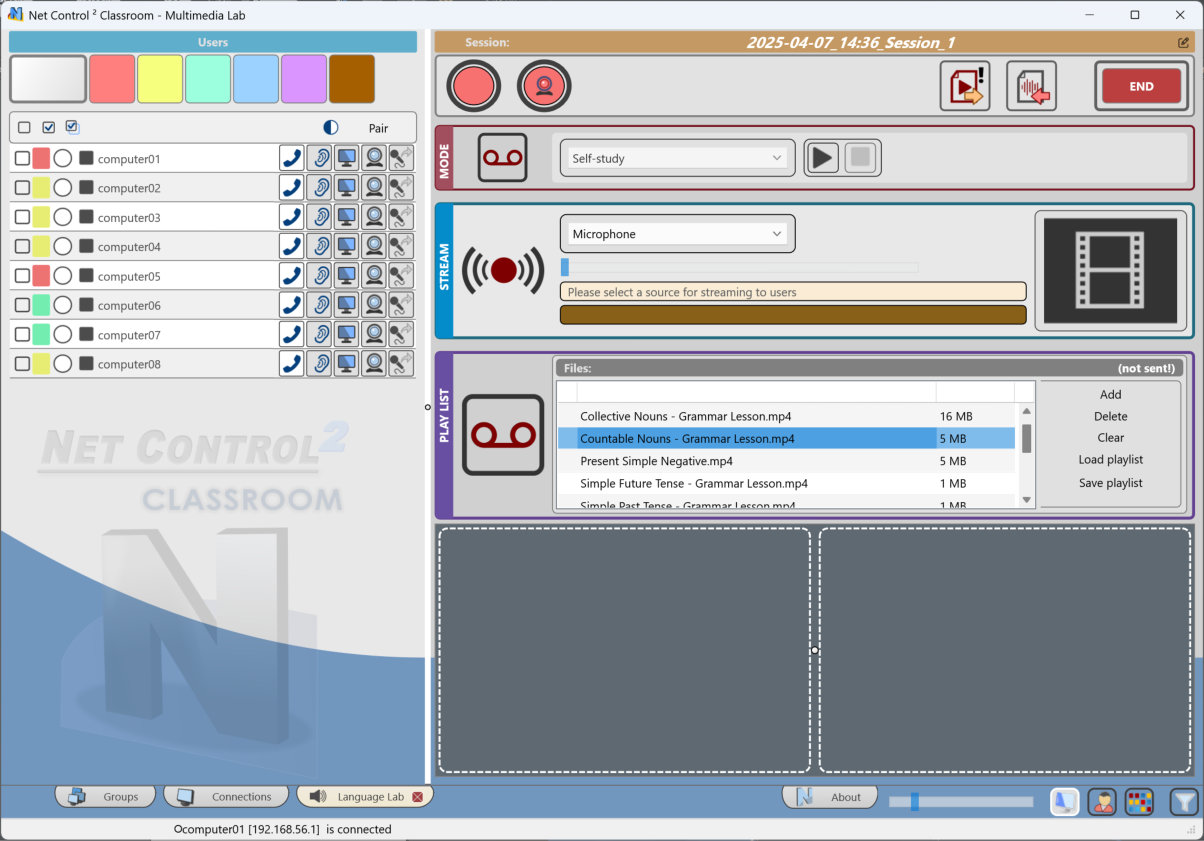1204x841 pixels.
Task: Expand the Microphone stream source dropdown
Action: click(x=676, y=234)
